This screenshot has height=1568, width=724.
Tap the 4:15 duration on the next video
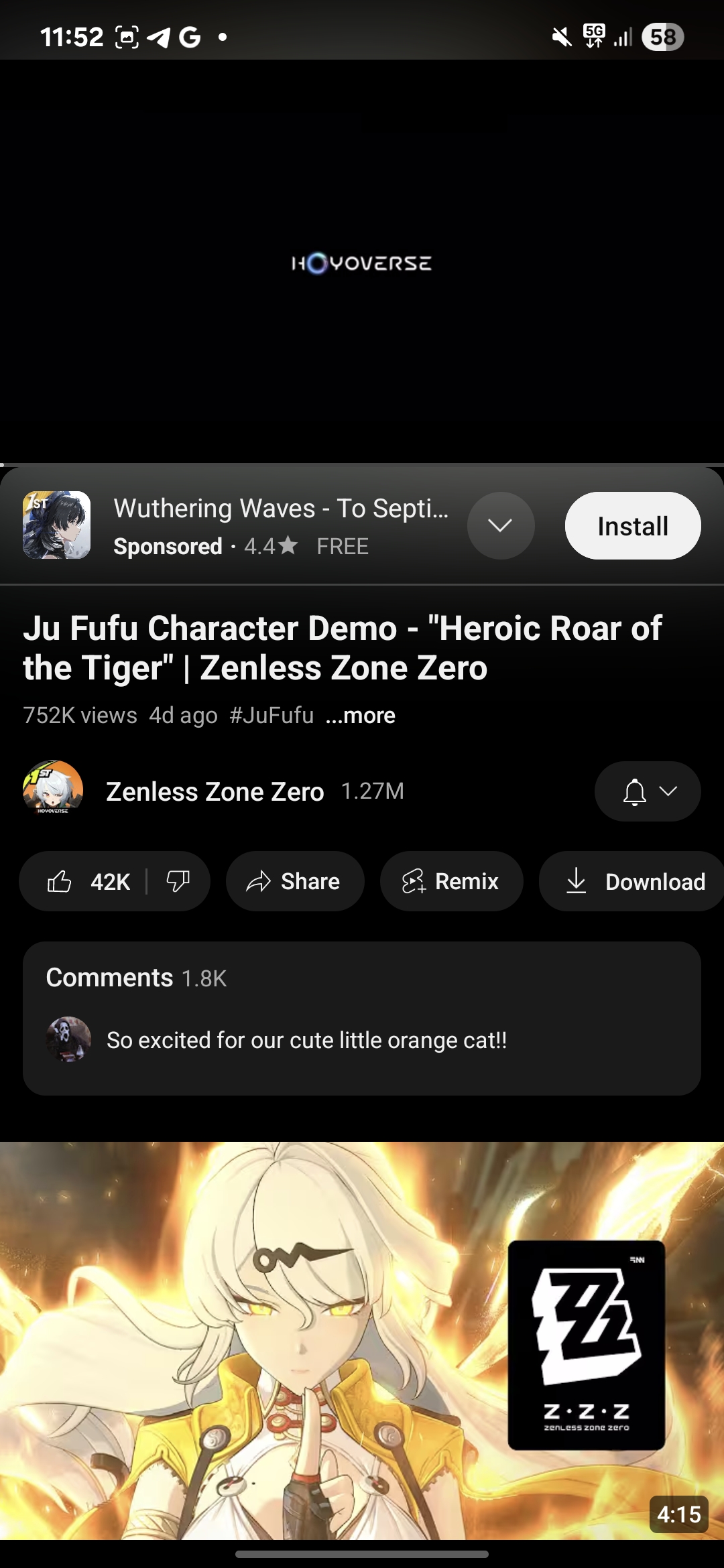point(679,1513)
